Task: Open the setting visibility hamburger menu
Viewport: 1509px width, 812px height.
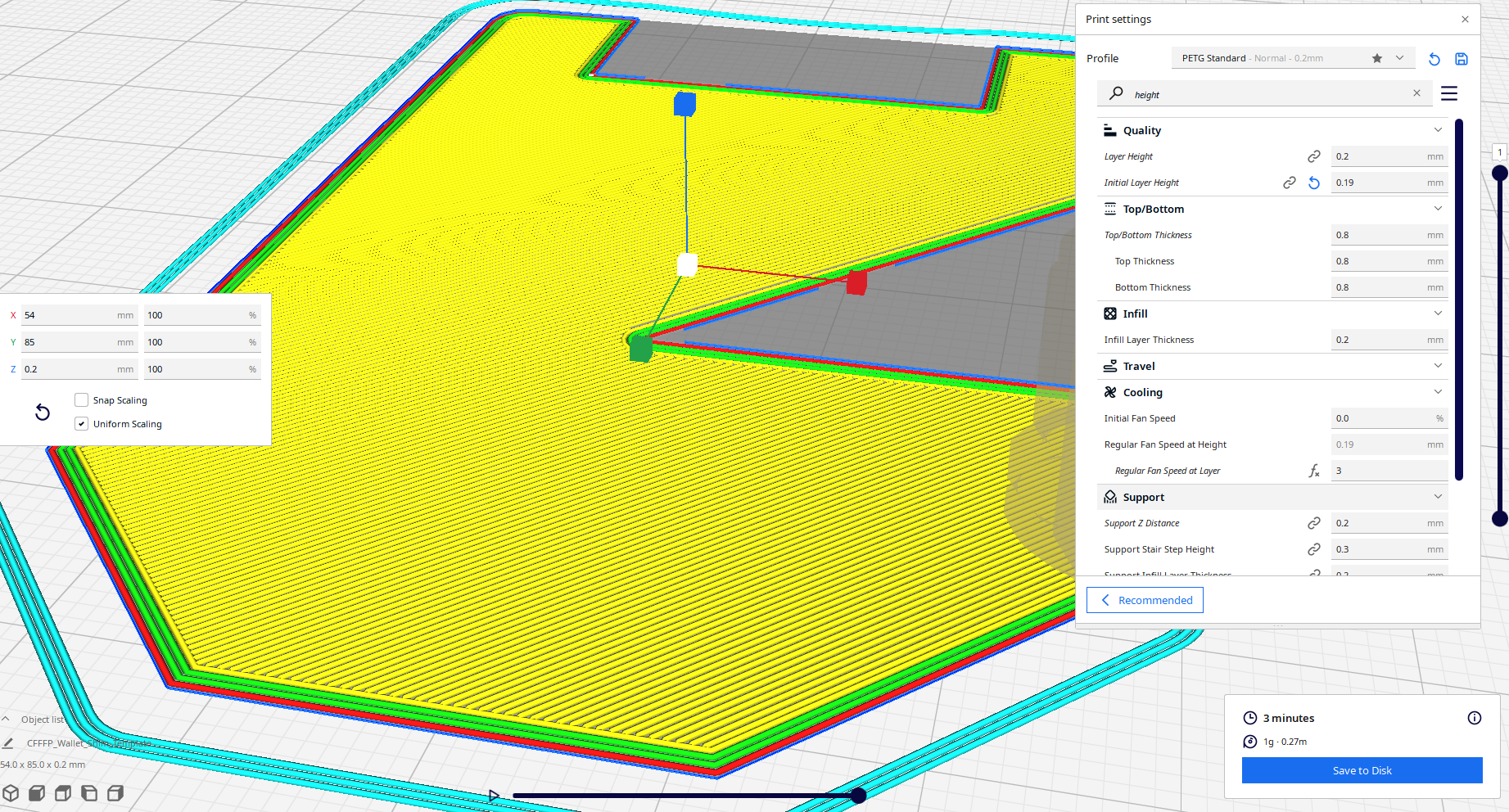Action: (1448, 93)
